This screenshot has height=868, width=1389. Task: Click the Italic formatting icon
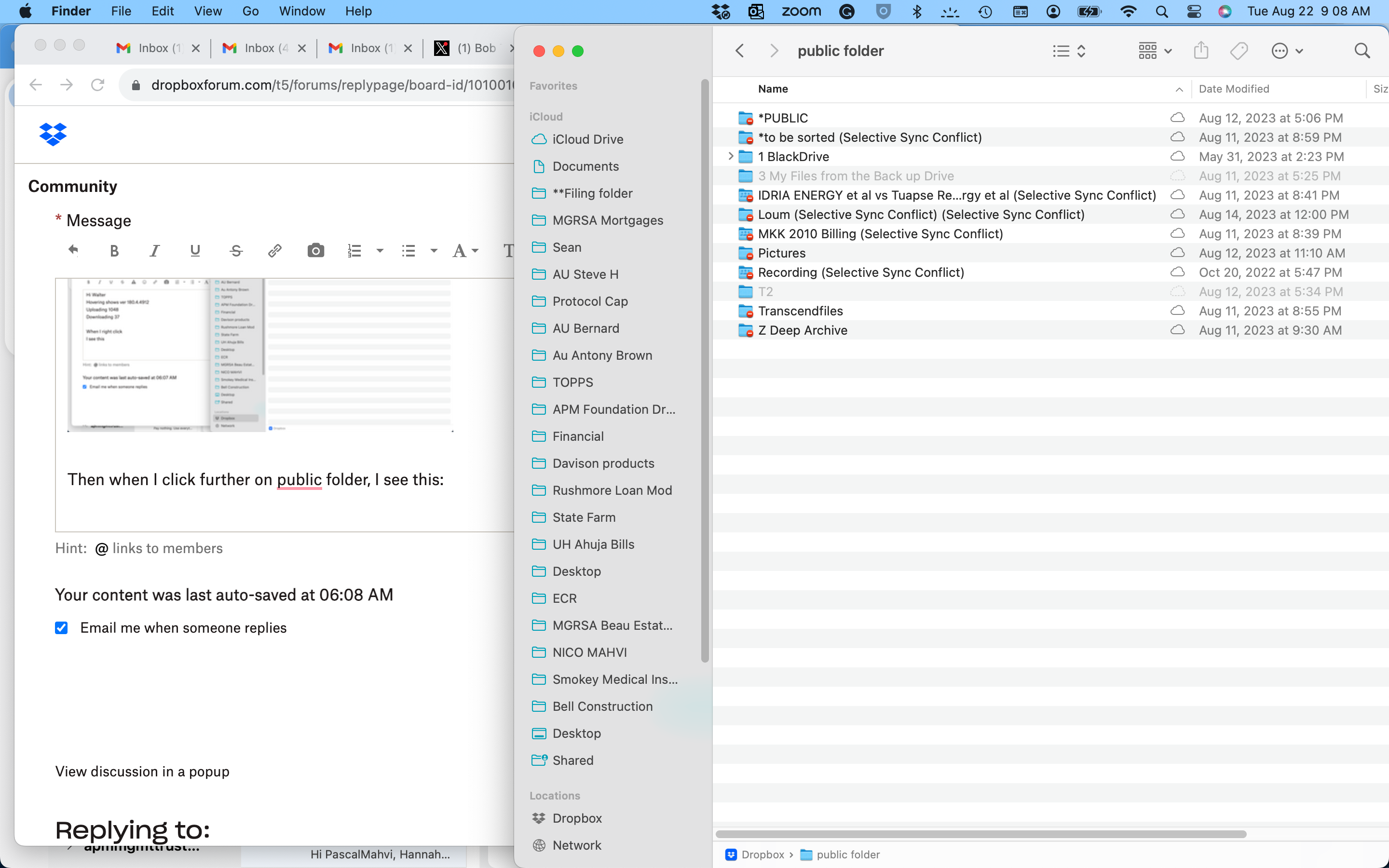[x=154, y=251]
